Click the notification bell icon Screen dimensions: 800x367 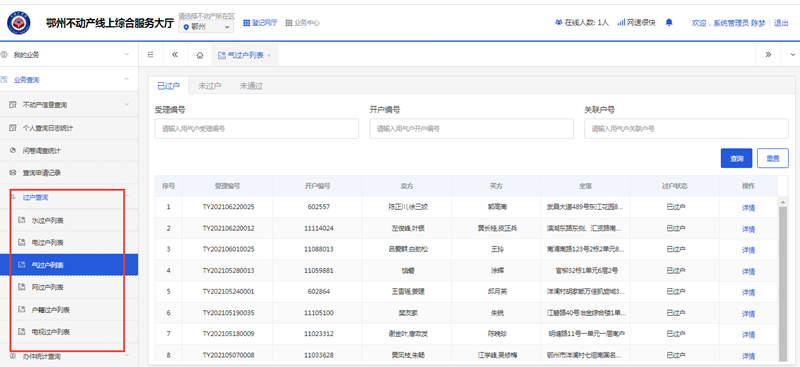click(669, 22)
